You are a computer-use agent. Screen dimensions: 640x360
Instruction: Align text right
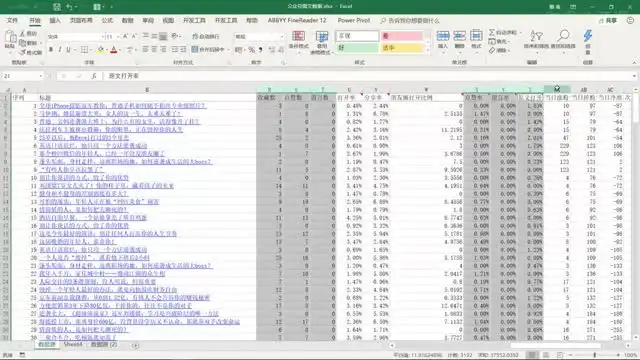click(163, 49)
